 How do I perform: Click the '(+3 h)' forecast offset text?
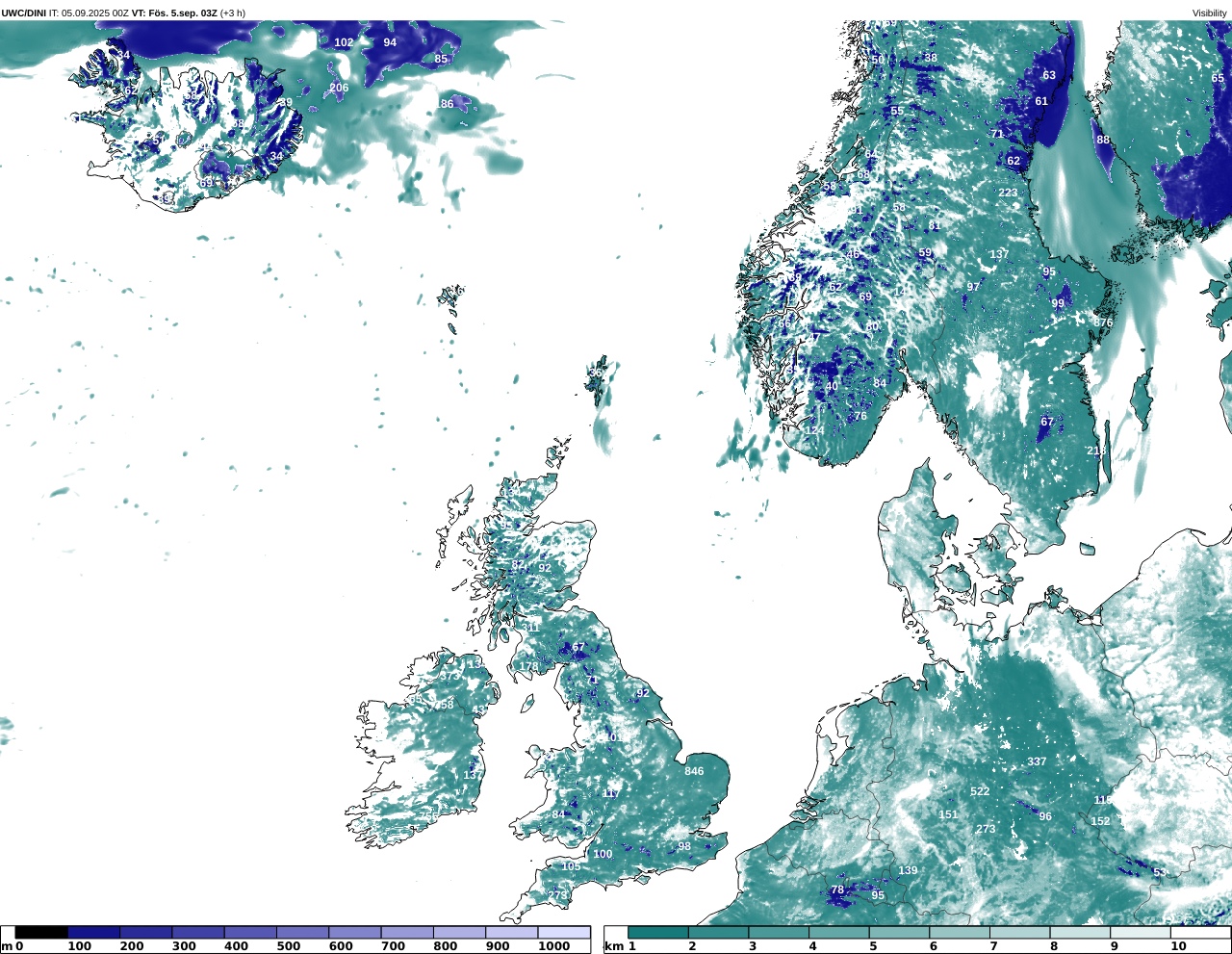(233, 13)
